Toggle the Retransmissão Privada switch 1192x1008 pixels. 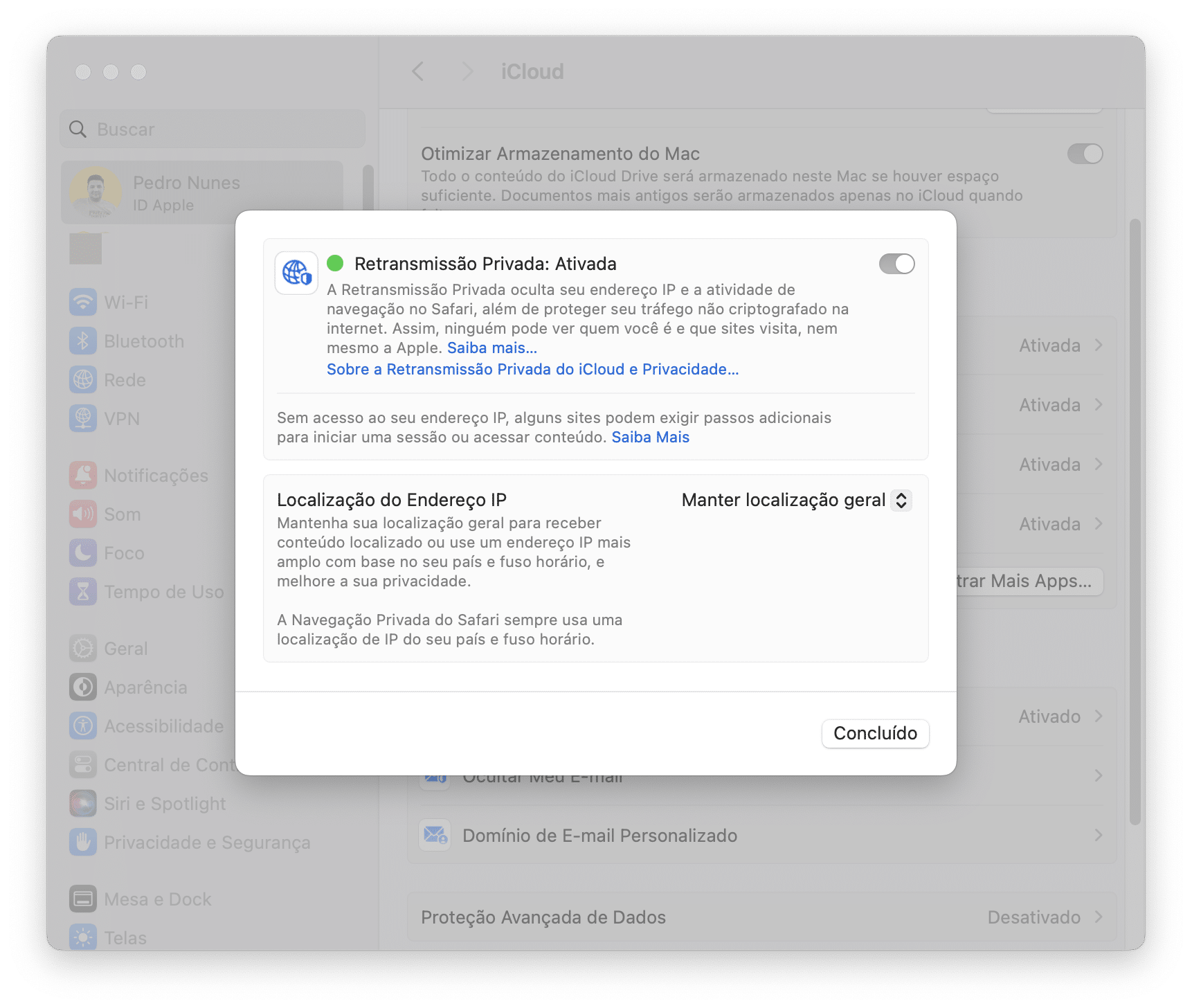pyautogui.click(x=896, y=264)
